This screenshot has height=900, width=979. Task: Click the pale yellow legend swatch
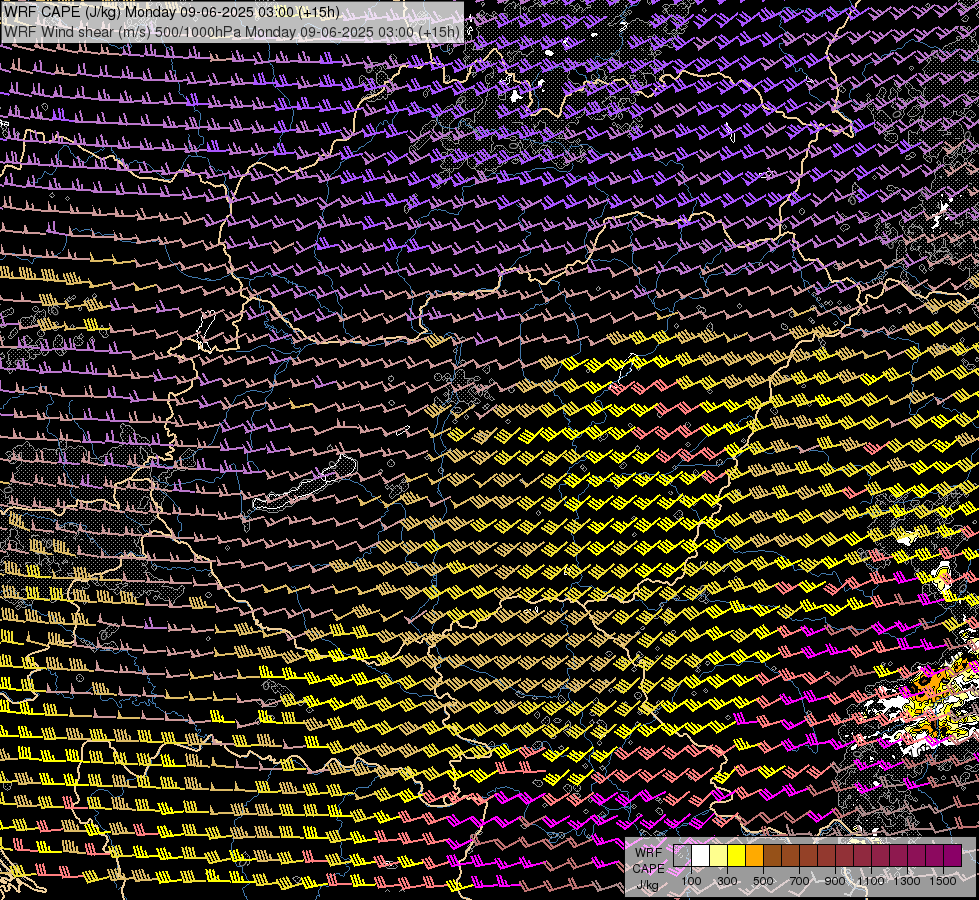(x=719, y=856)
